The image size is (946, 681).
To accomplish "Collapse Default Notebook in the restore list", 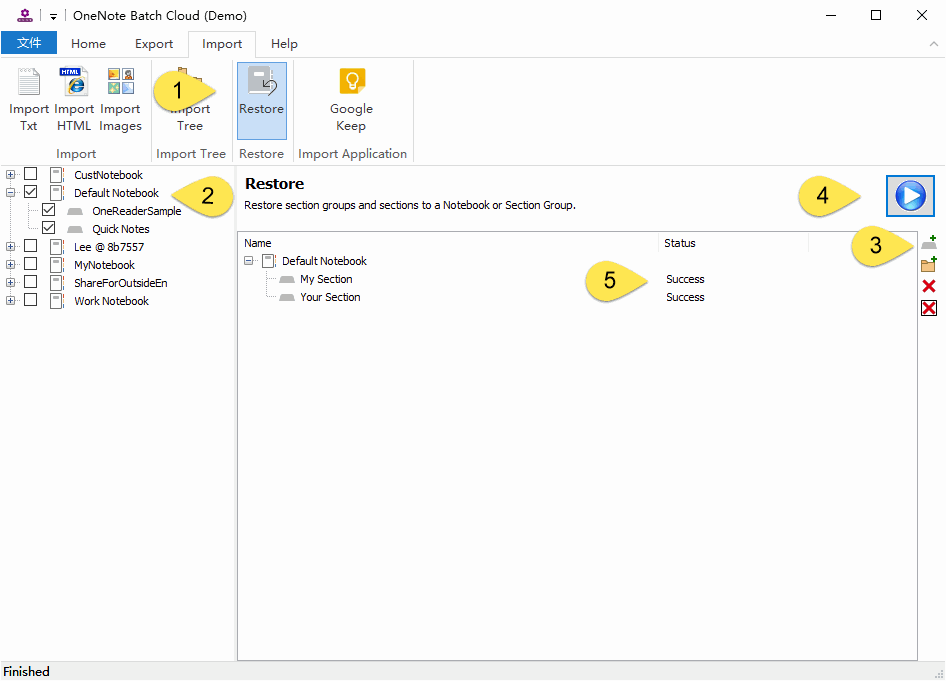I will click(x=249, y=261).
